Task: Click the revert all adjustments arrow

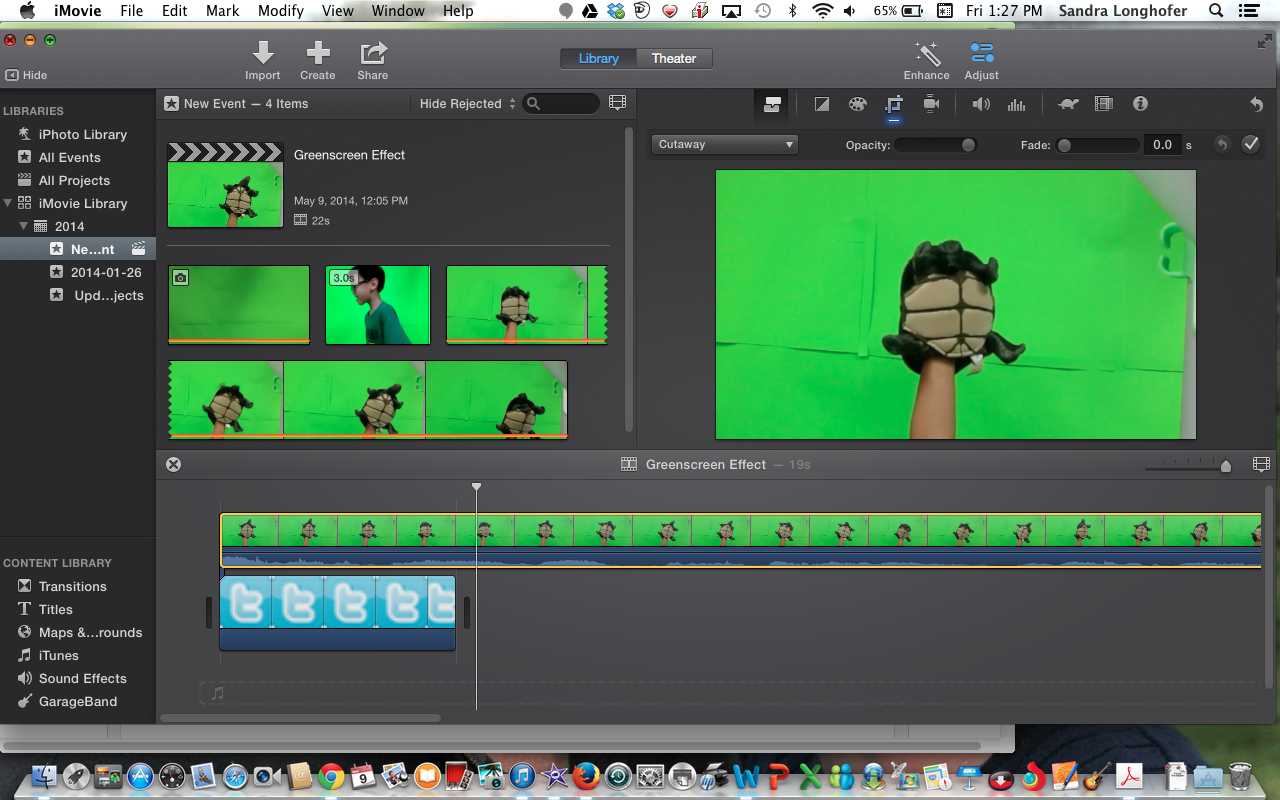Action: click(x=1256, y=104)
